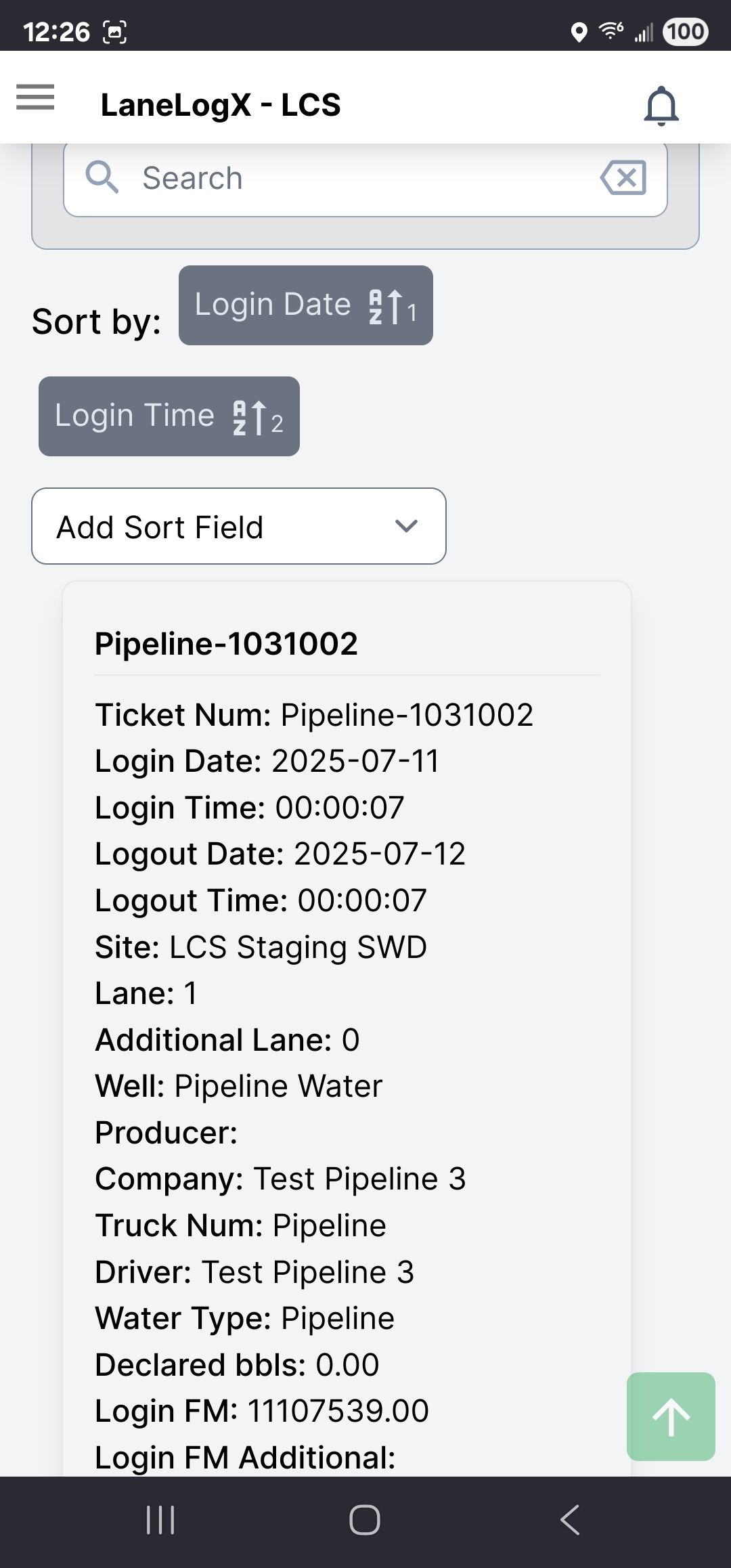Tap the Site LCS Staging SWD row
The image size is (731, 1568).
click(x=261, y=947)
